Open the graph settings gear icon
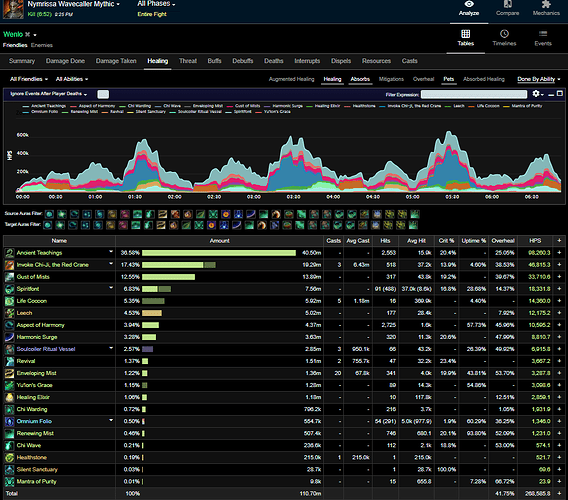The width and height of the screenshot is (568, 500). pos(536,94)
